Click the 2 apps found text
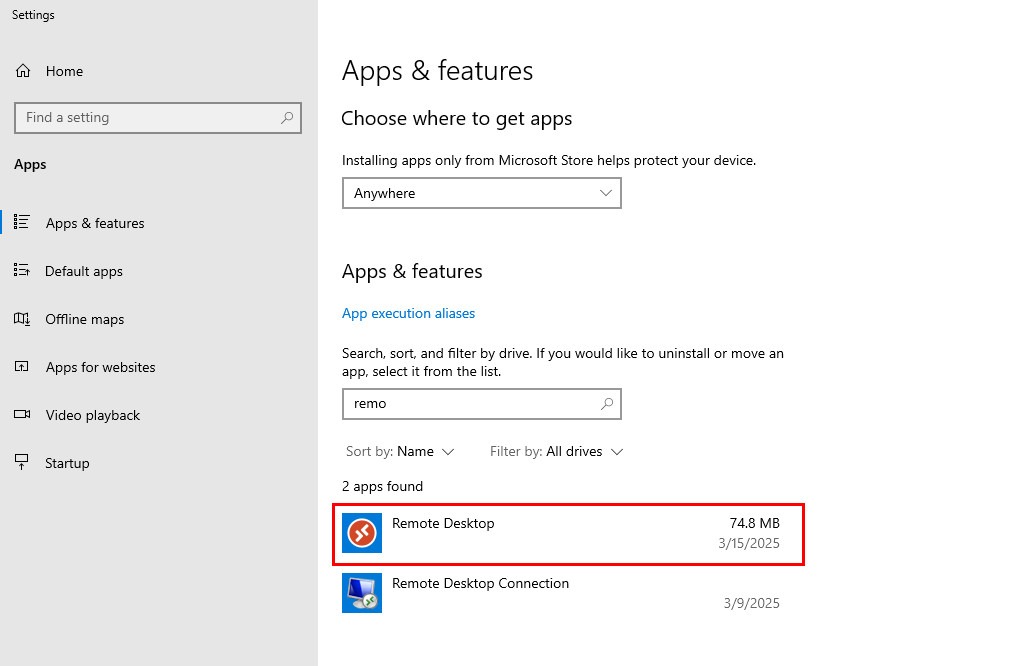 point(382,486)
